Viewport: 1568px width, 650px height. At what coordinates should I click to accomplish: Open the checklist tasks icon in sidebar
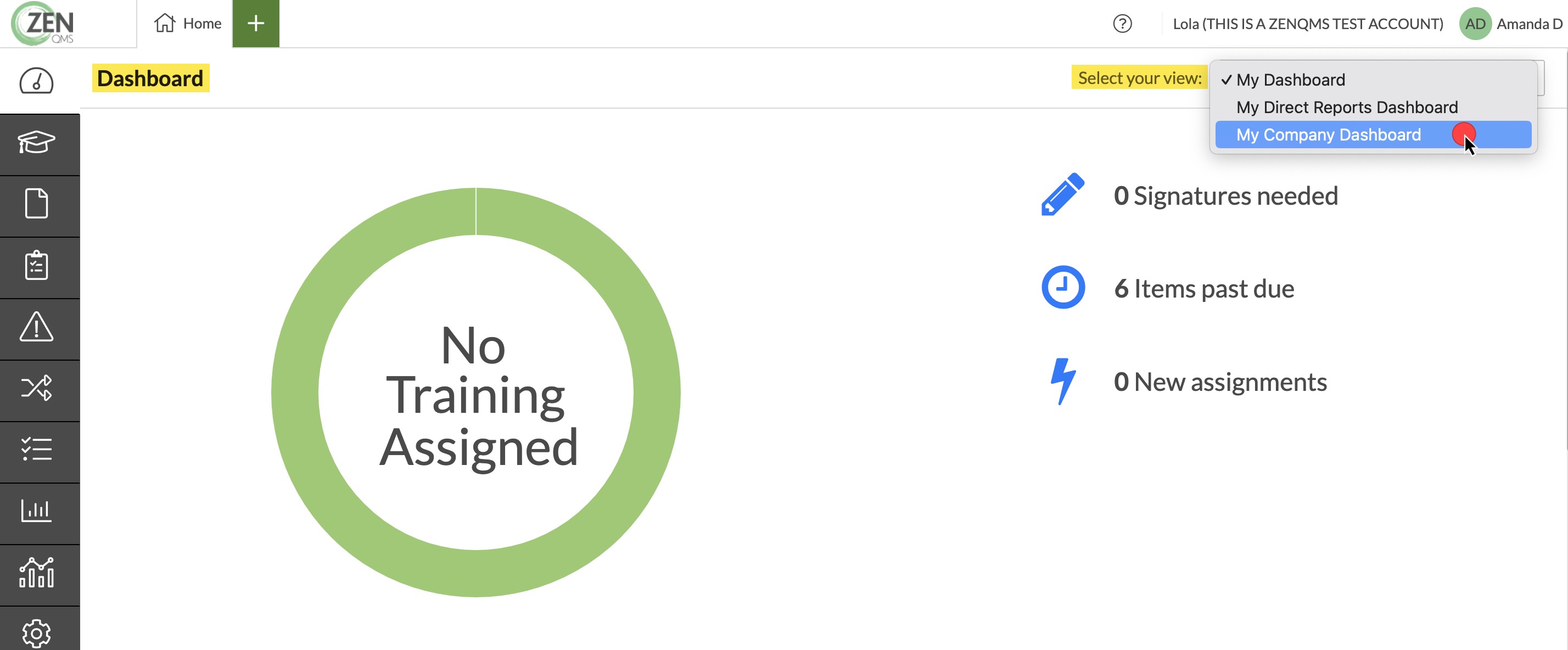coord(37,449)
